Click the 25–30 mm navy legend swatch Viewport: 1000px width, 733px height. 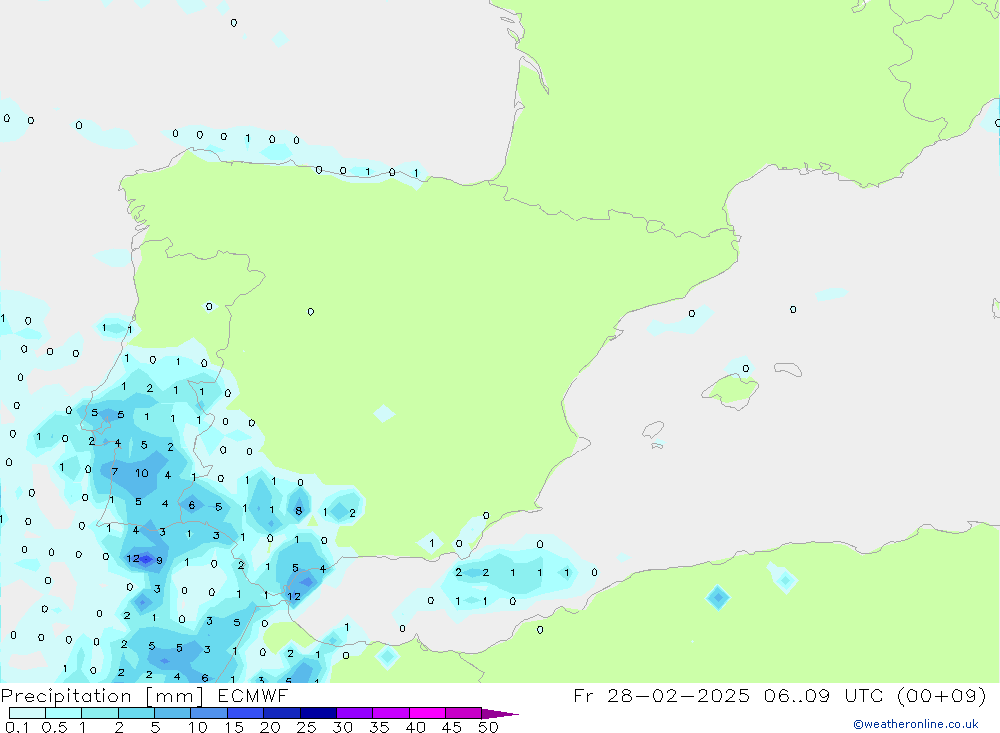[x=318, y=713]
